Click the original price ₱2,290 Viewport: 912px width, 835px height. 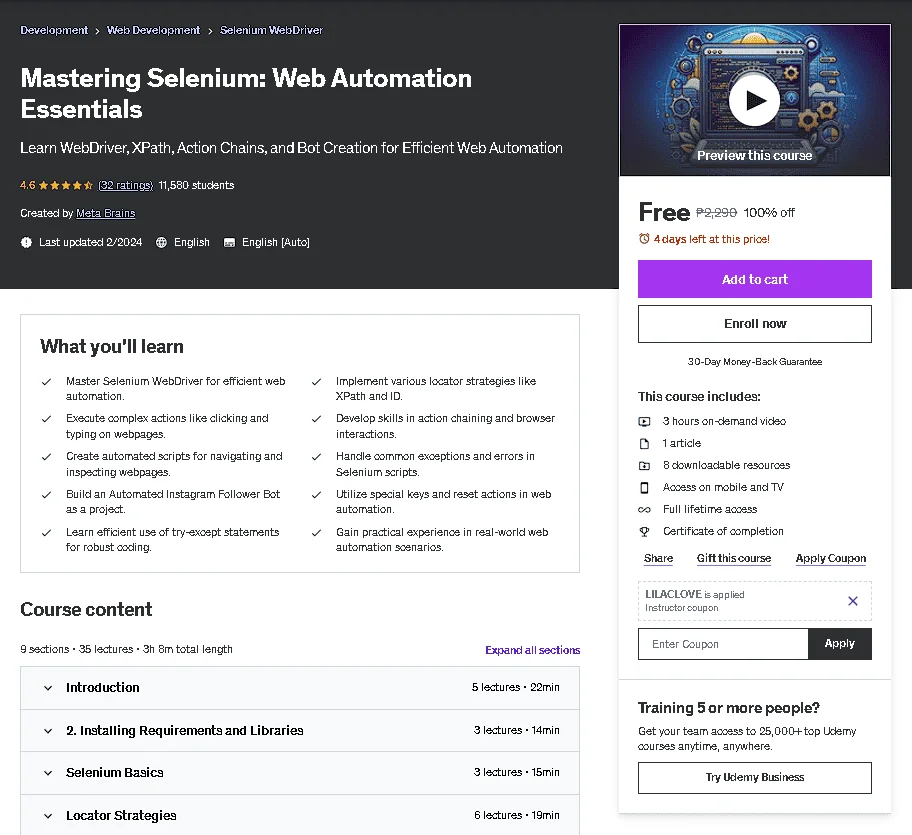(716, 213)
